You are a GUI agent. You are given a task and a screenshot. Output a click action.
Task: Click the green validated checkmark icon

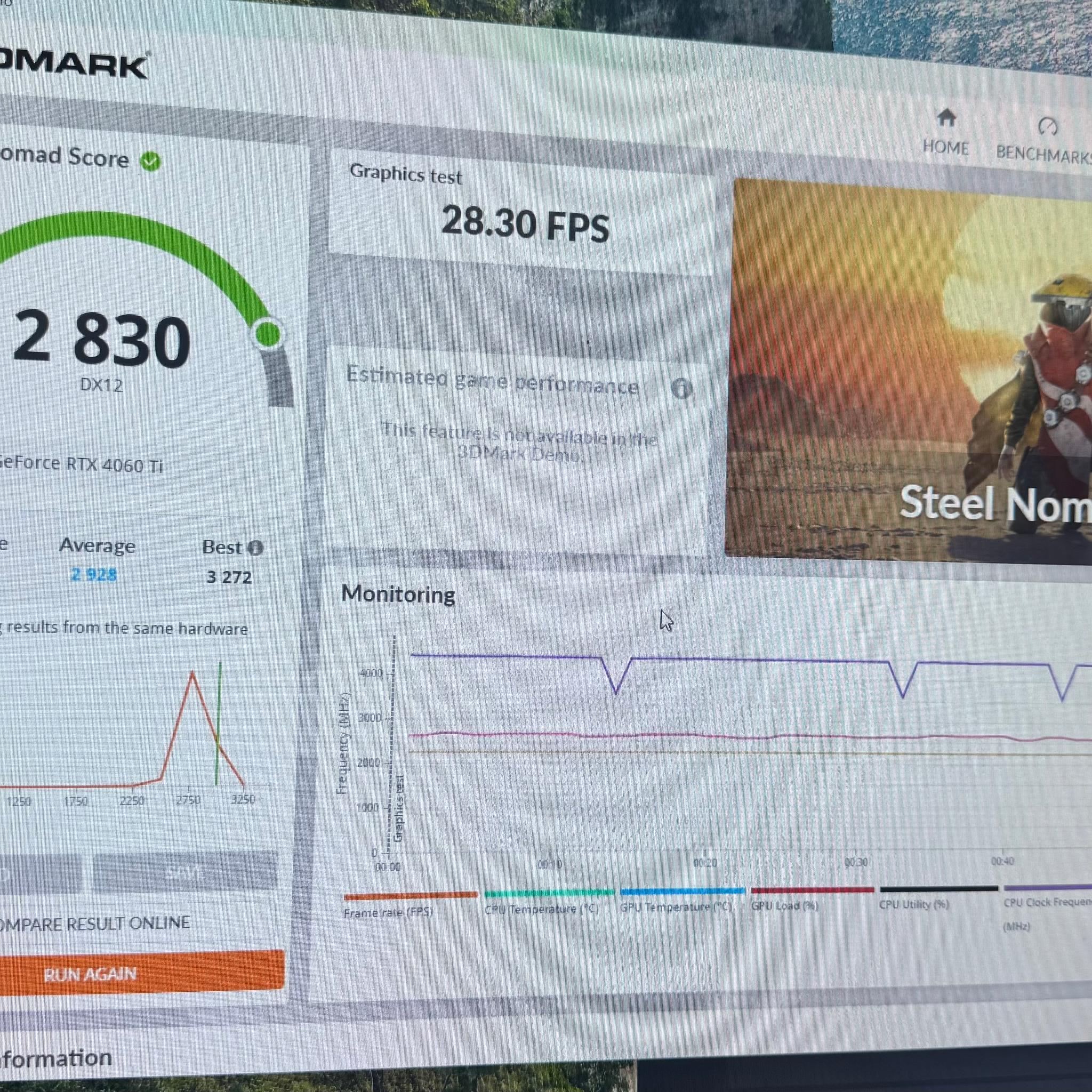pos(150,162)
